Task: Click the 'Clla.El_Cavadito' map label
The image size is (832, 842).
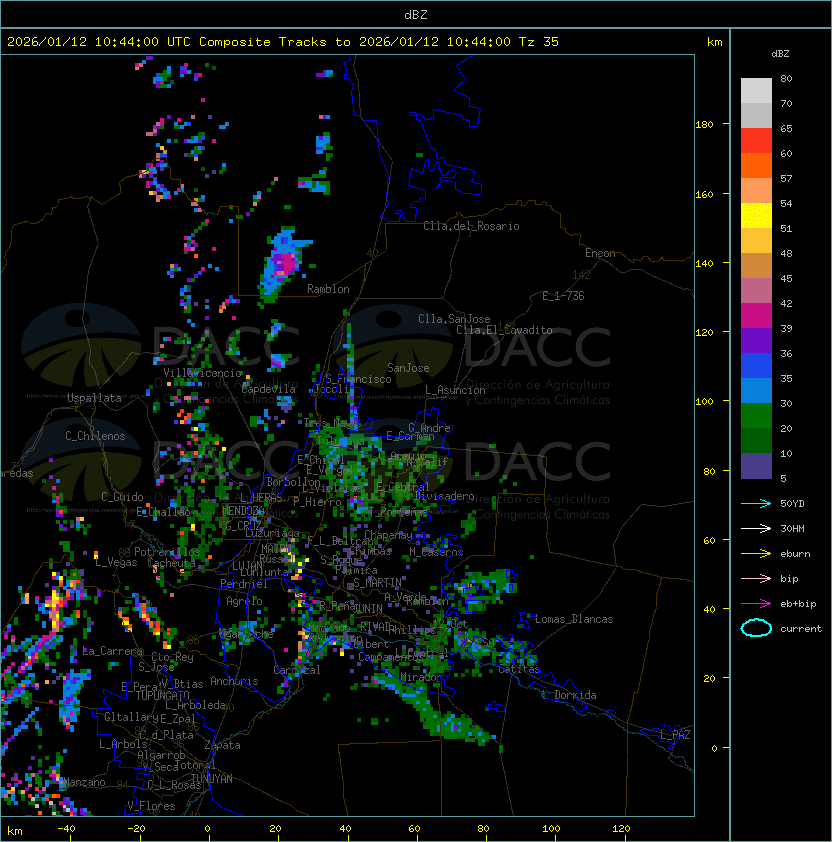Action: coord(504,330)
